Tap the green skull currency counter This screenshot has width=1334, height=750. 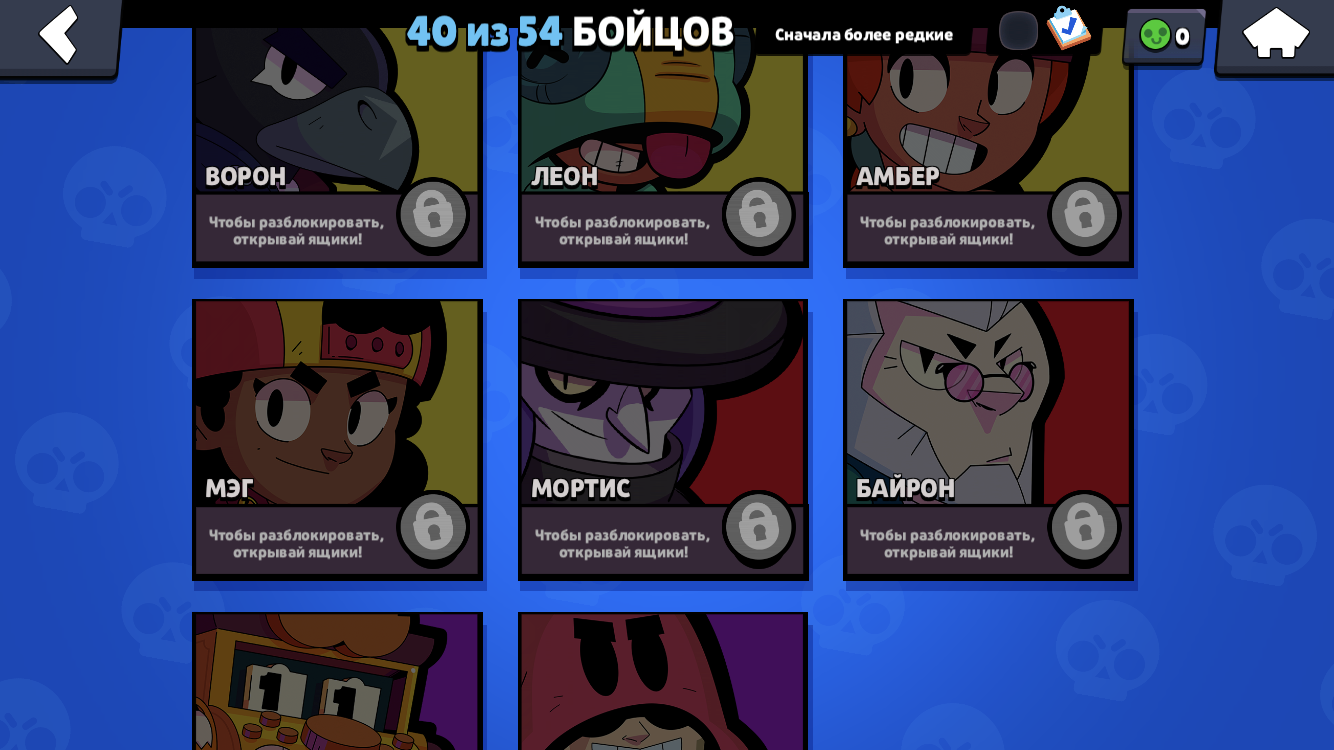tap(1164, 37)
